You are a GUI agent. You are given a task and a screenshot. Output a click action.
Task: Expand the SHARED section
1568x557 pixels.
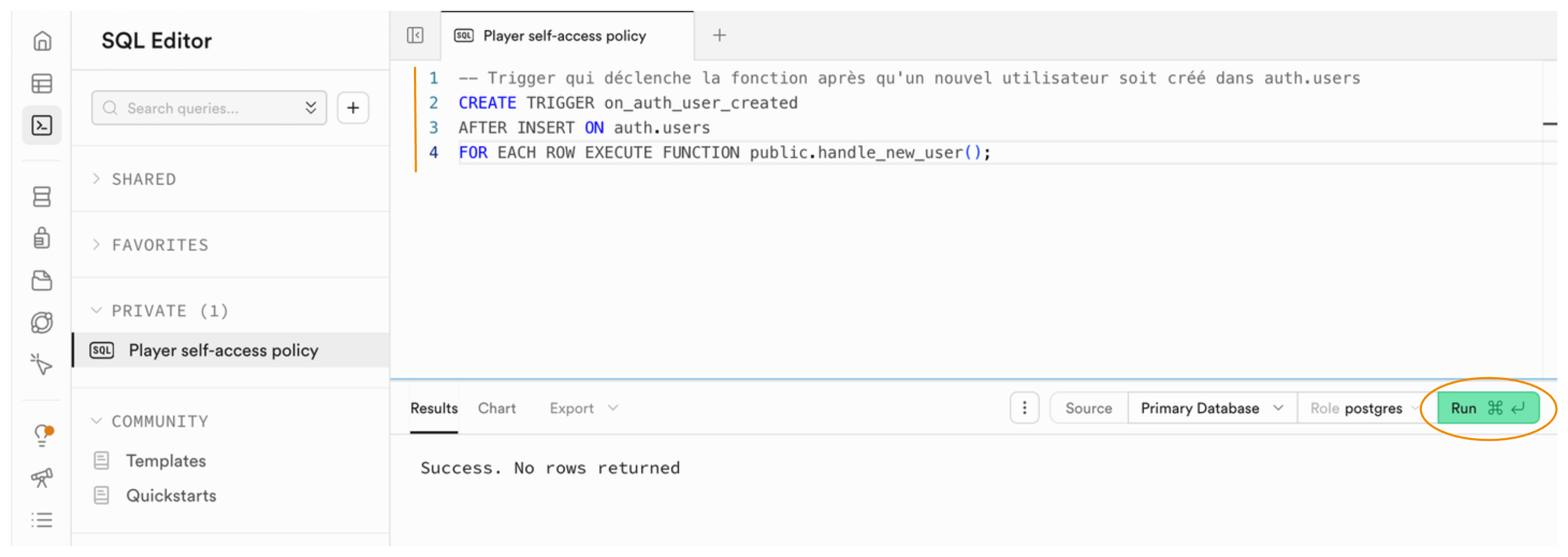pos(144,179)
